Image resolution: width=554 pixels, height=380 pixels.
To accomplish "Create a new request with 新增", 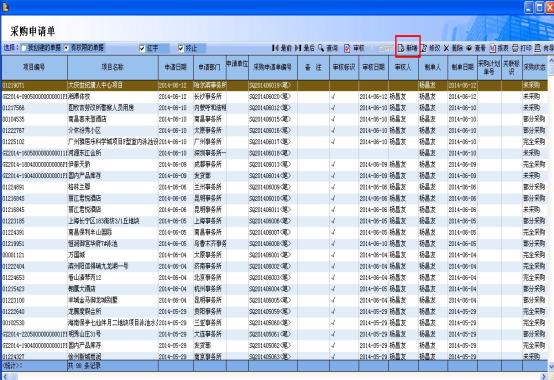I will (407, 48).
